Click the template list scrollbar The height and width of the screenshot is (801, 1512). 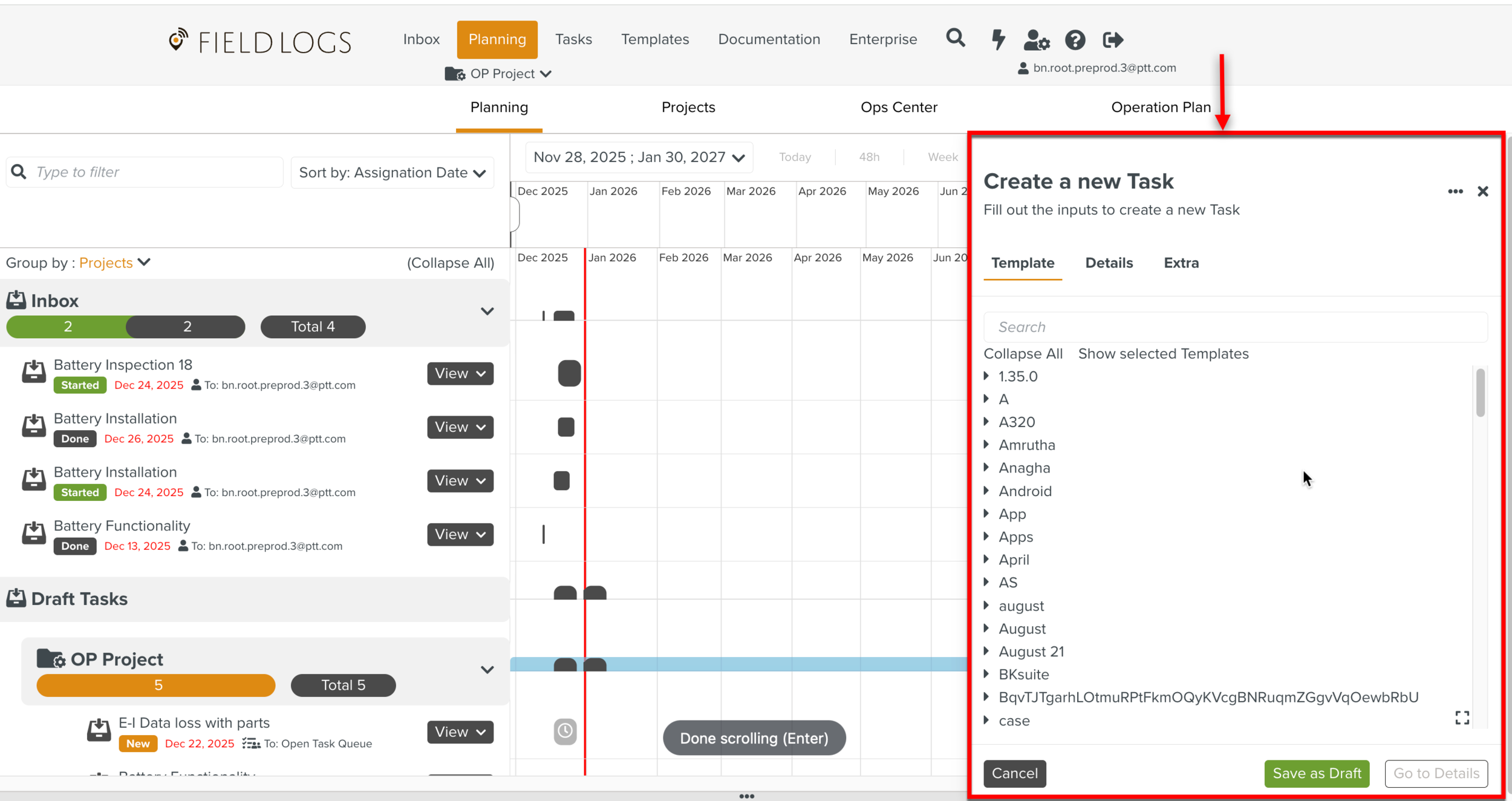[x=1480, y=393]
